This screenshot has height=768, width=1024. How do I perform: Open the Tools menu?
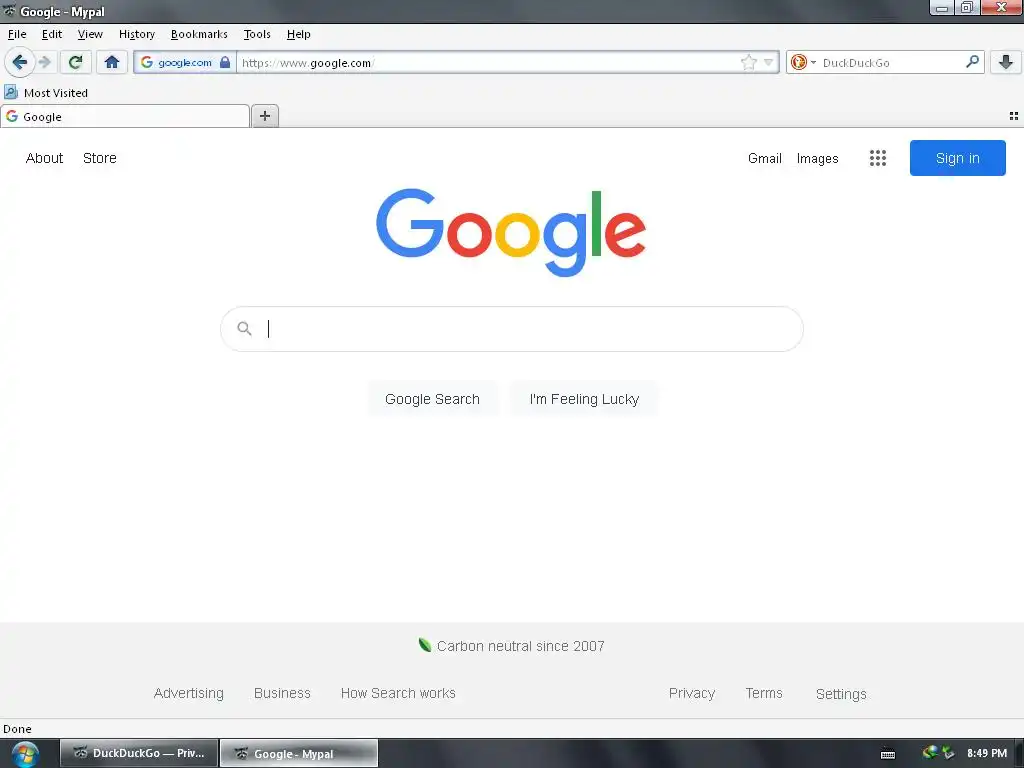257,35
